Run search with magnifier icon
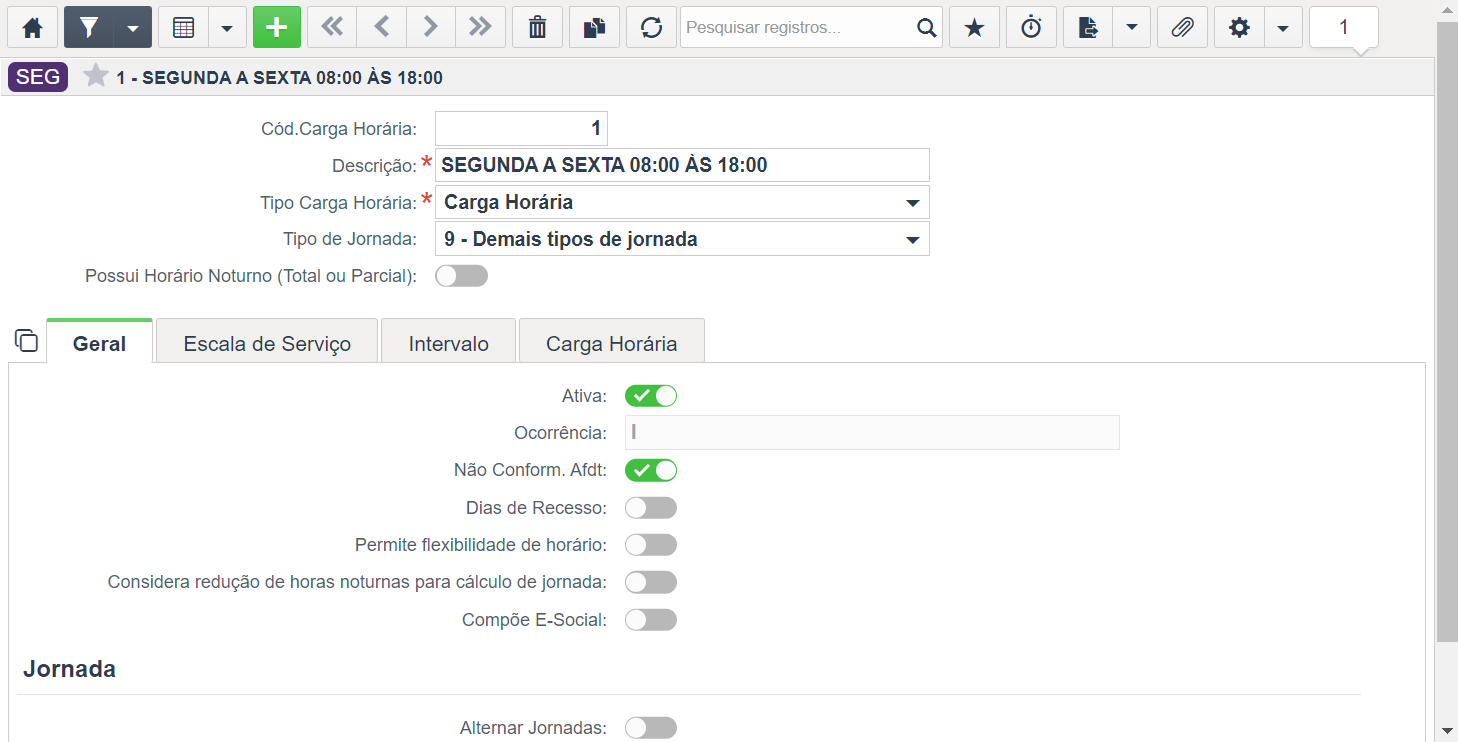The height and width of the screenshot is (742, 1458). point(927,27)
